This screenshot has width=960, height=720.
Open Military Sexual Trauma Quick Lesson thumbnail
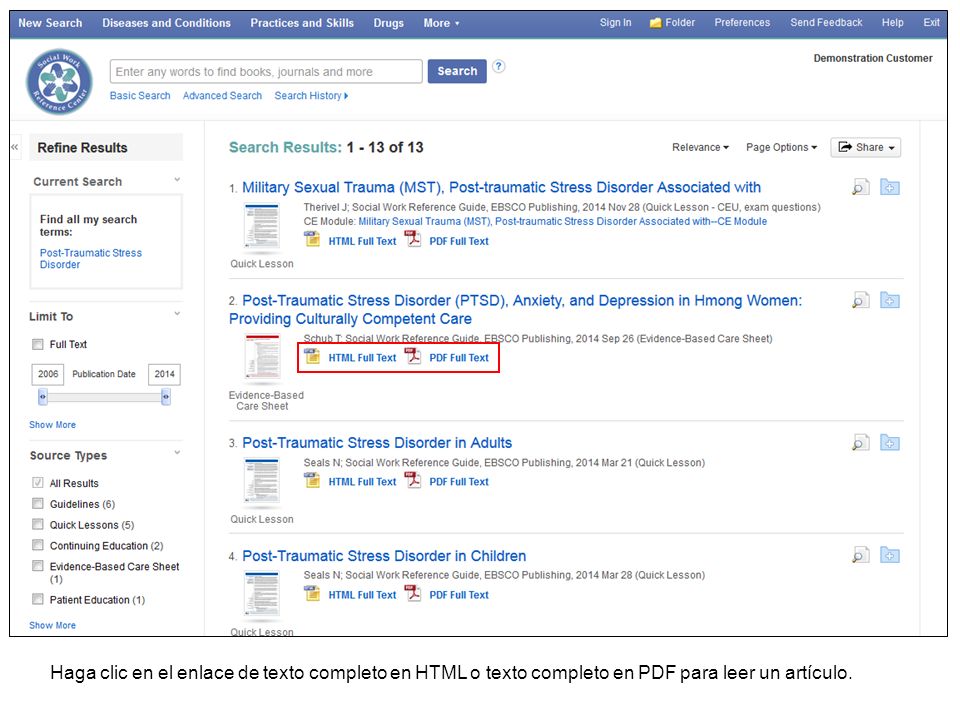pos(262,227)
